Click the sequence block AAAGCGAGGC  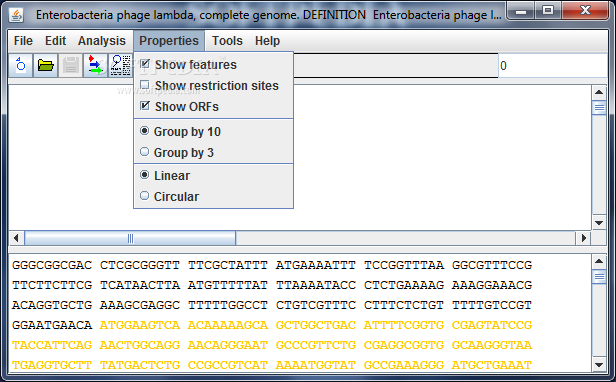(140, 305)
